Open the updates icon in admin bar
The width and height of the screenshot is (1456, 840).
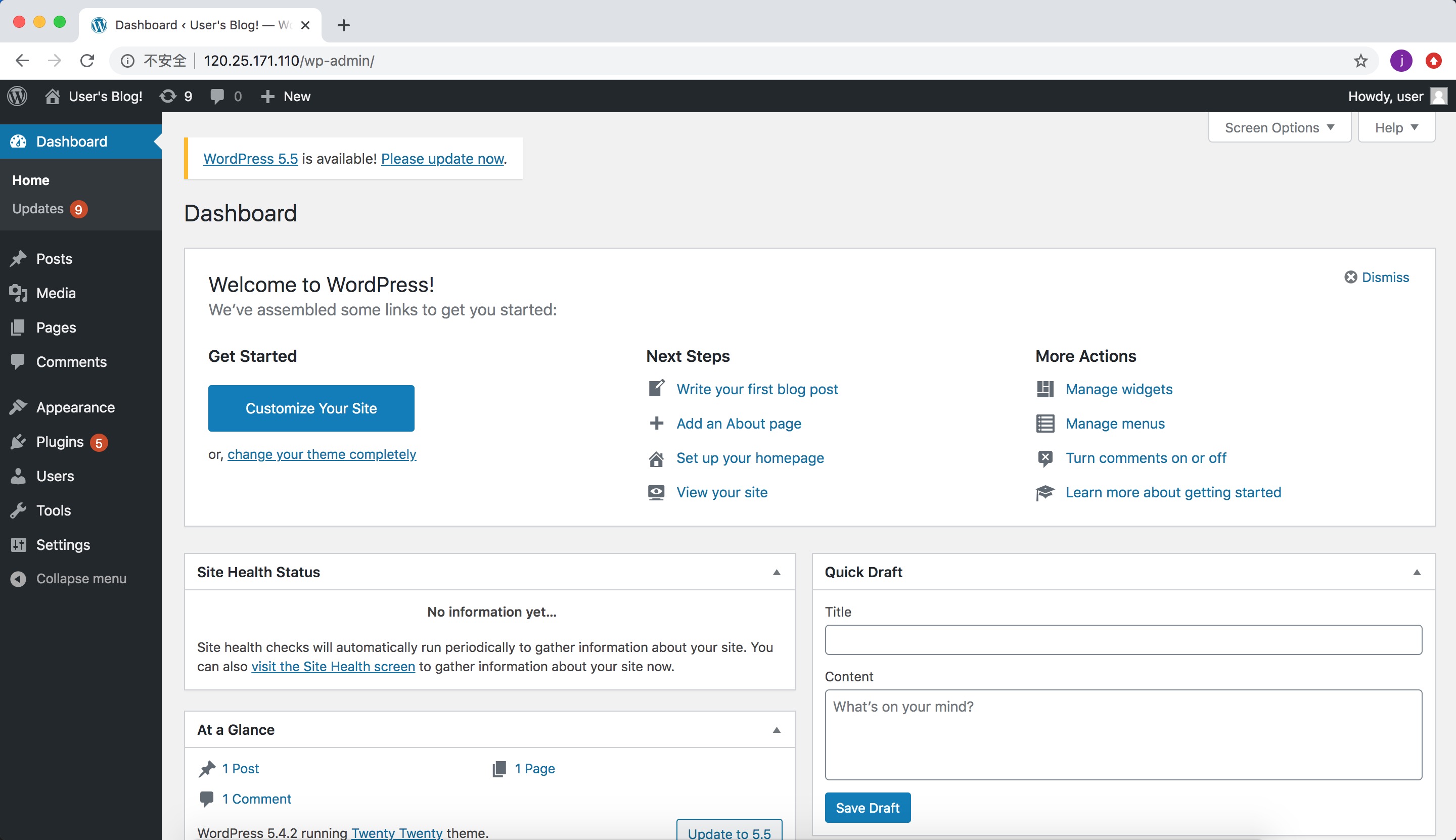(168, 97)
